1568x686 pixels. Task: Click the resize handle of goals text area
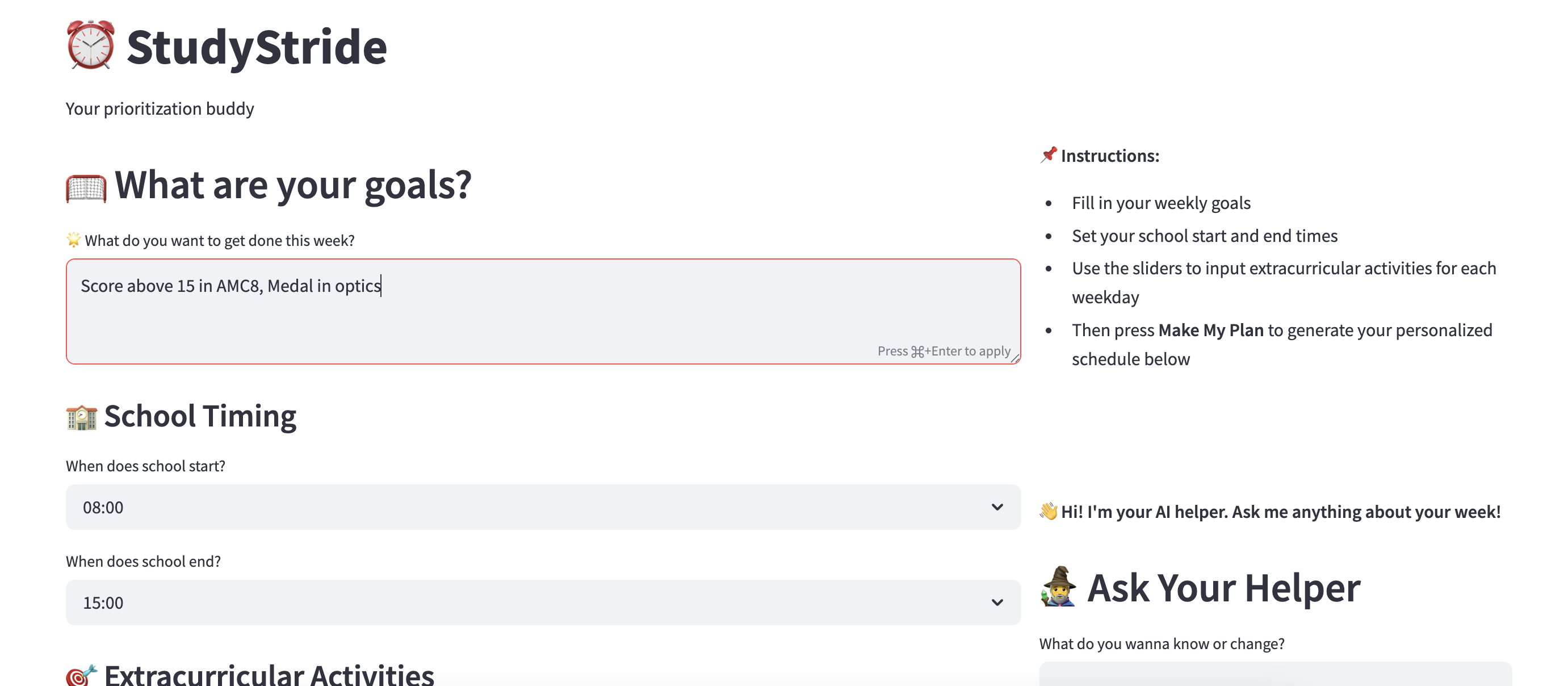click(x=1014, y=358)
